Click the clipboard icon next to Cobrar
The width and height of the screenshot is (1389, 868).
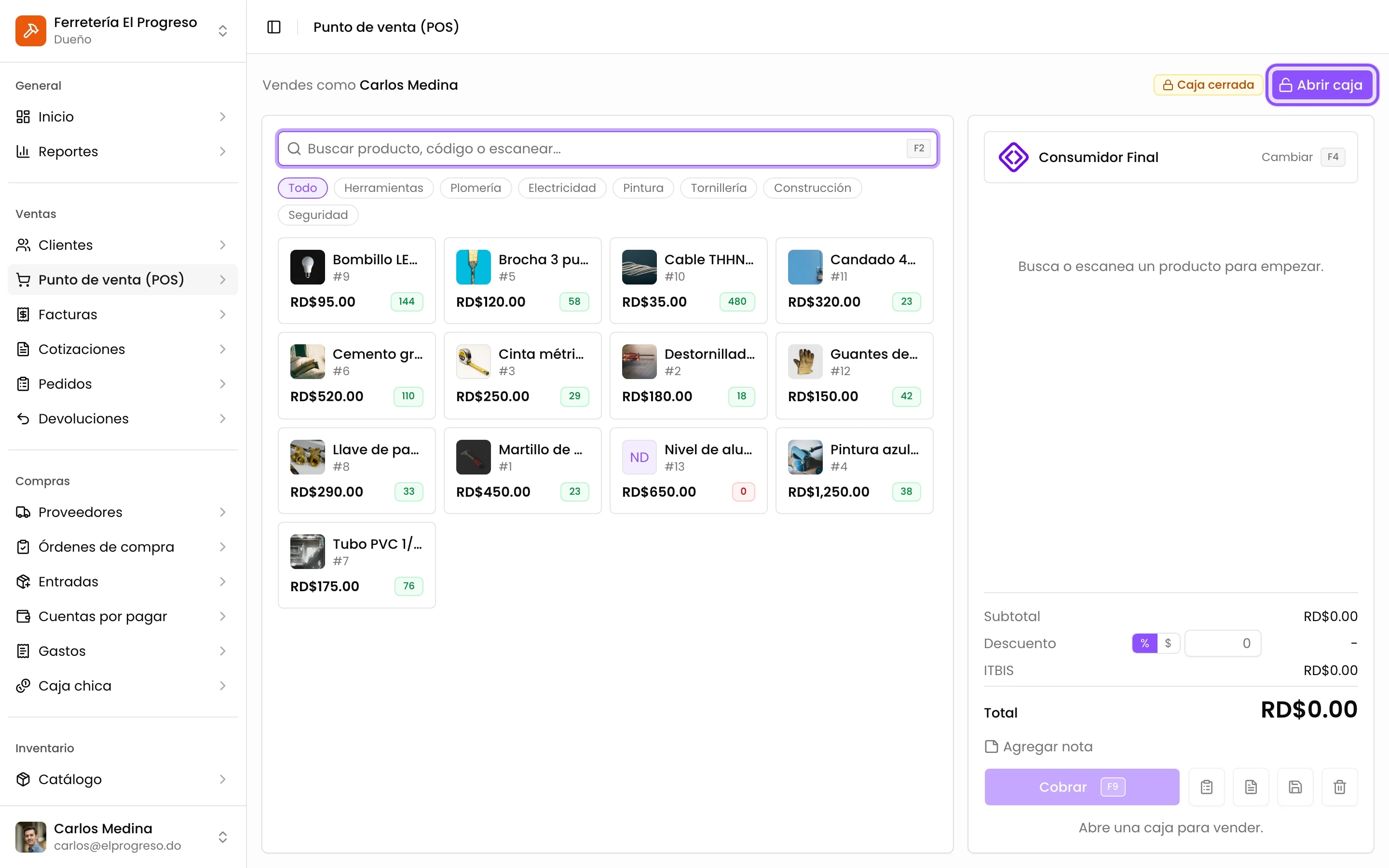tap(1207, 787)
